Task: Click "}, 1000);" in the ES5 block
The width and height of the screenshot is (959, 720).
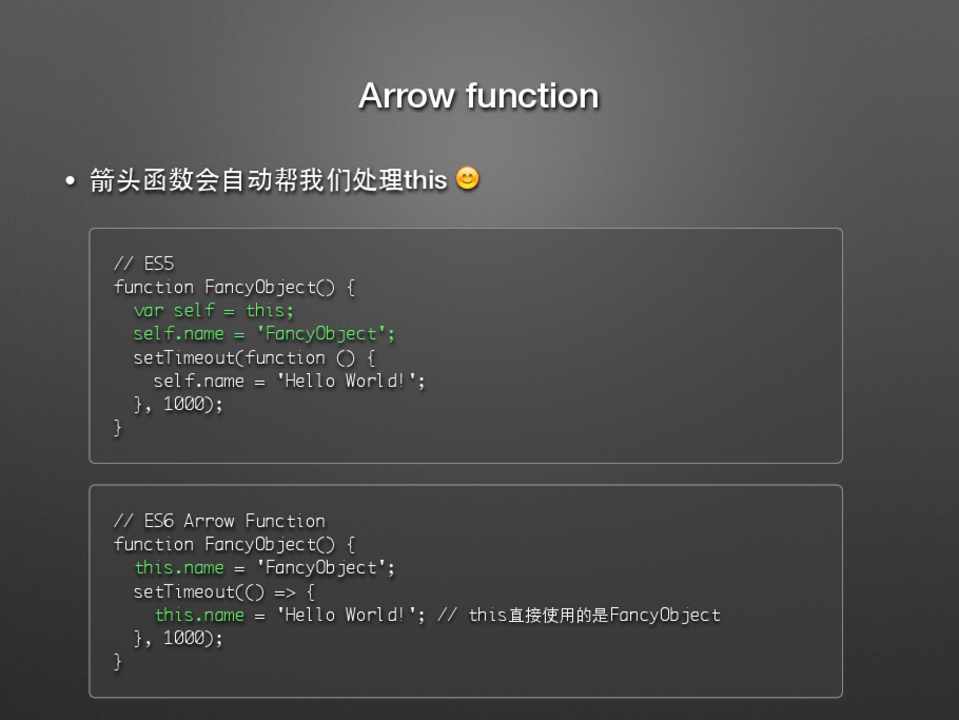Action: (x=178, y=404)
